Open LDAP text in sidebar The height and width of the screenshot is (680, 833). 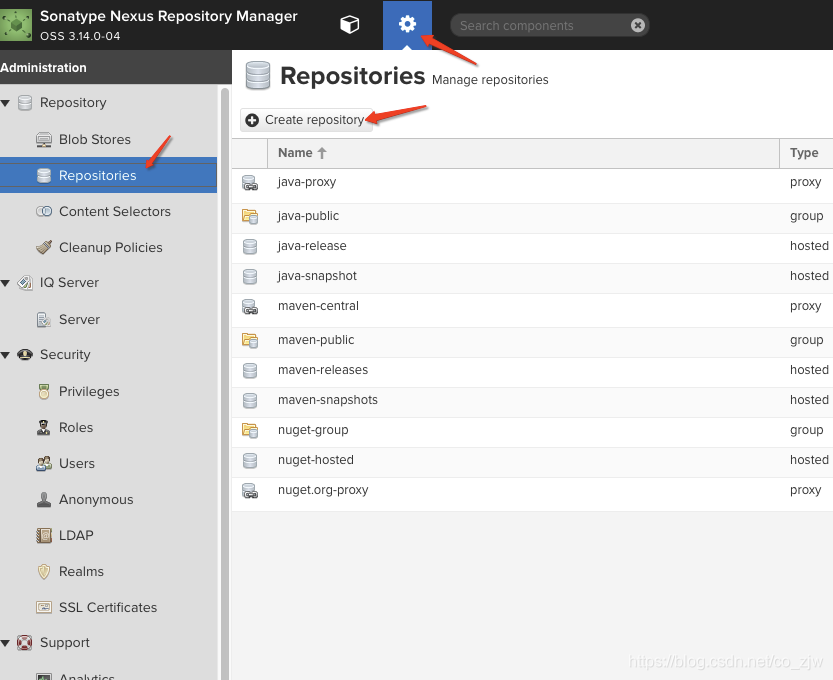[76, 536]
